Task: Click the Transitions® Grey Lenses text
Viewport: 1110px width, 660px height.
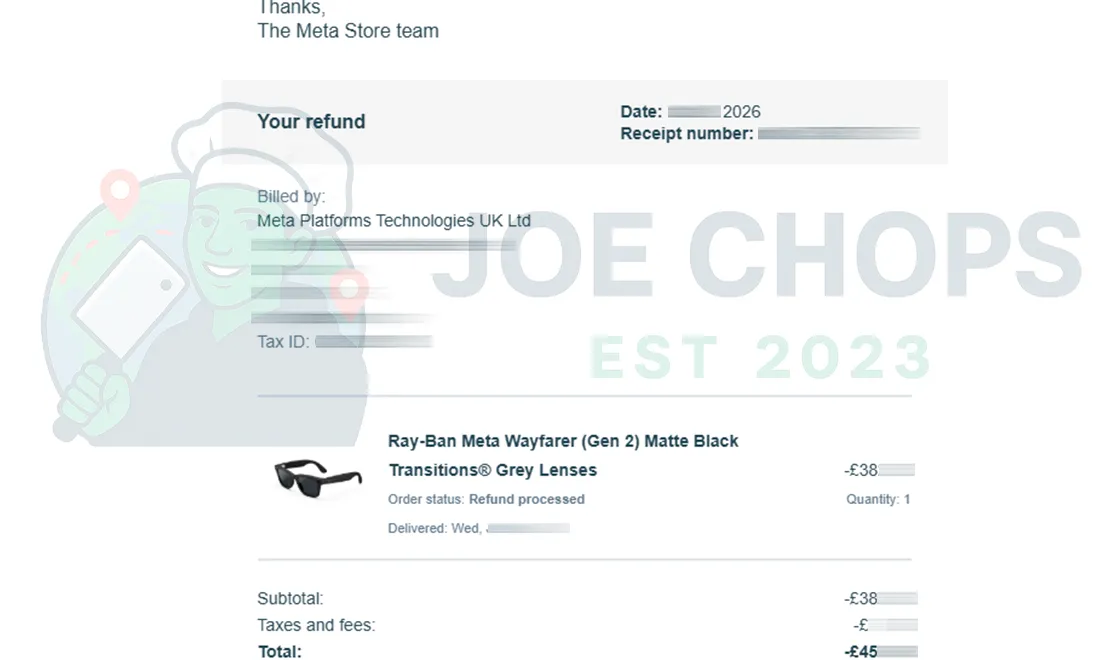Action: [492, 470]
